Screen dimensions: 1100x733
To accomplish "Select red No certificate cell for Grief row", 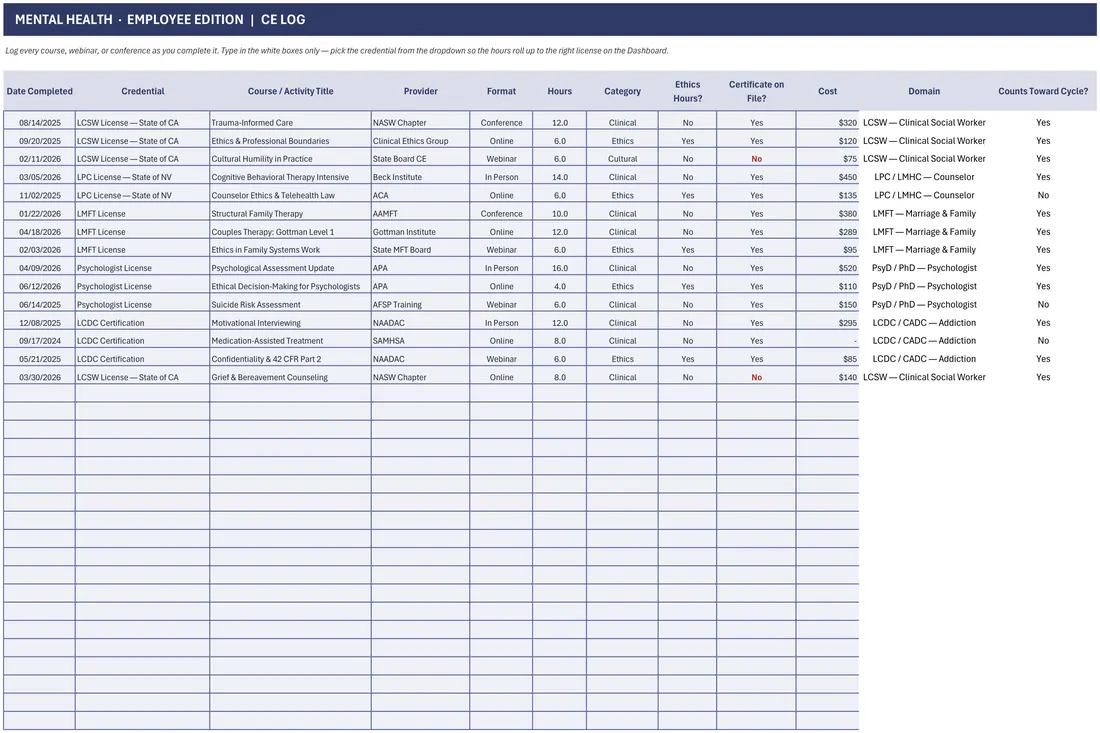I will [x=756, y=377].
